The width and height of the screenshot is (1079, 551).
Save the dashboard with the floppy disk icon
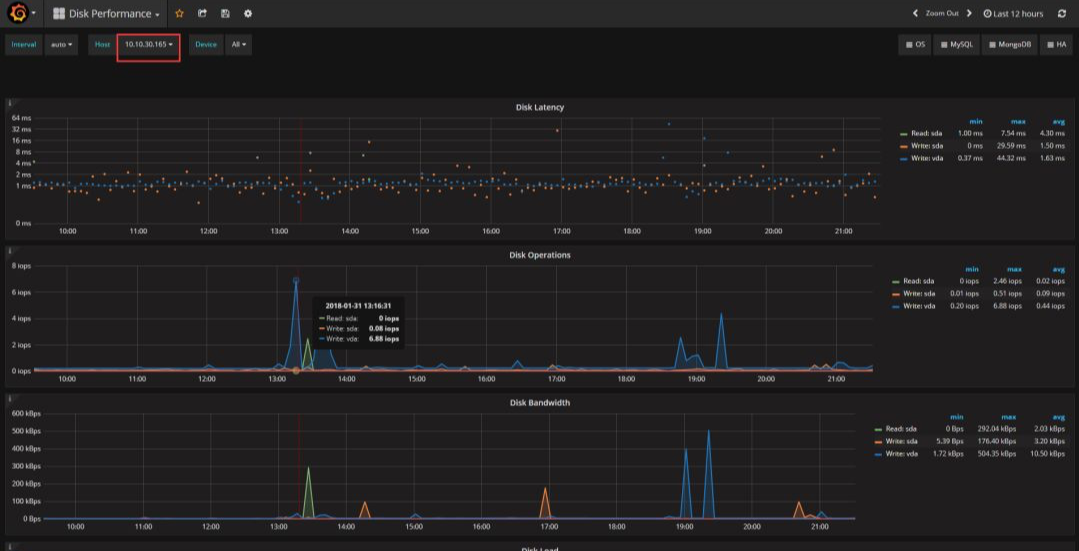click(225, 14)
